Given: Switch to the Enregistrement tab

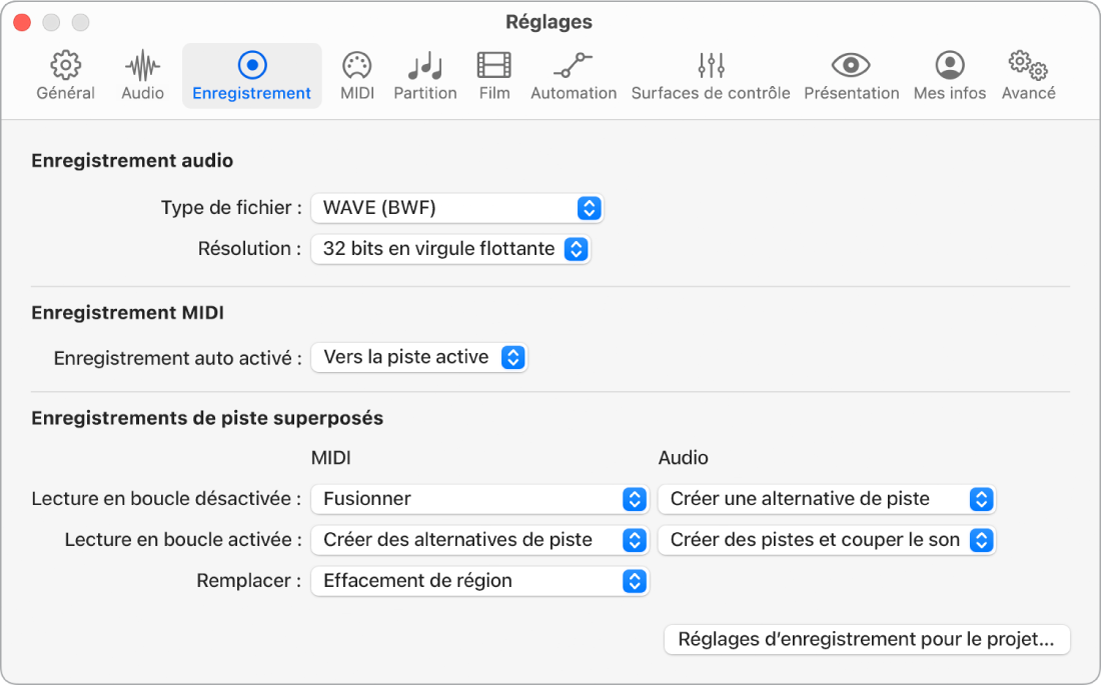Looking at the screenshot, I should 252,76.
